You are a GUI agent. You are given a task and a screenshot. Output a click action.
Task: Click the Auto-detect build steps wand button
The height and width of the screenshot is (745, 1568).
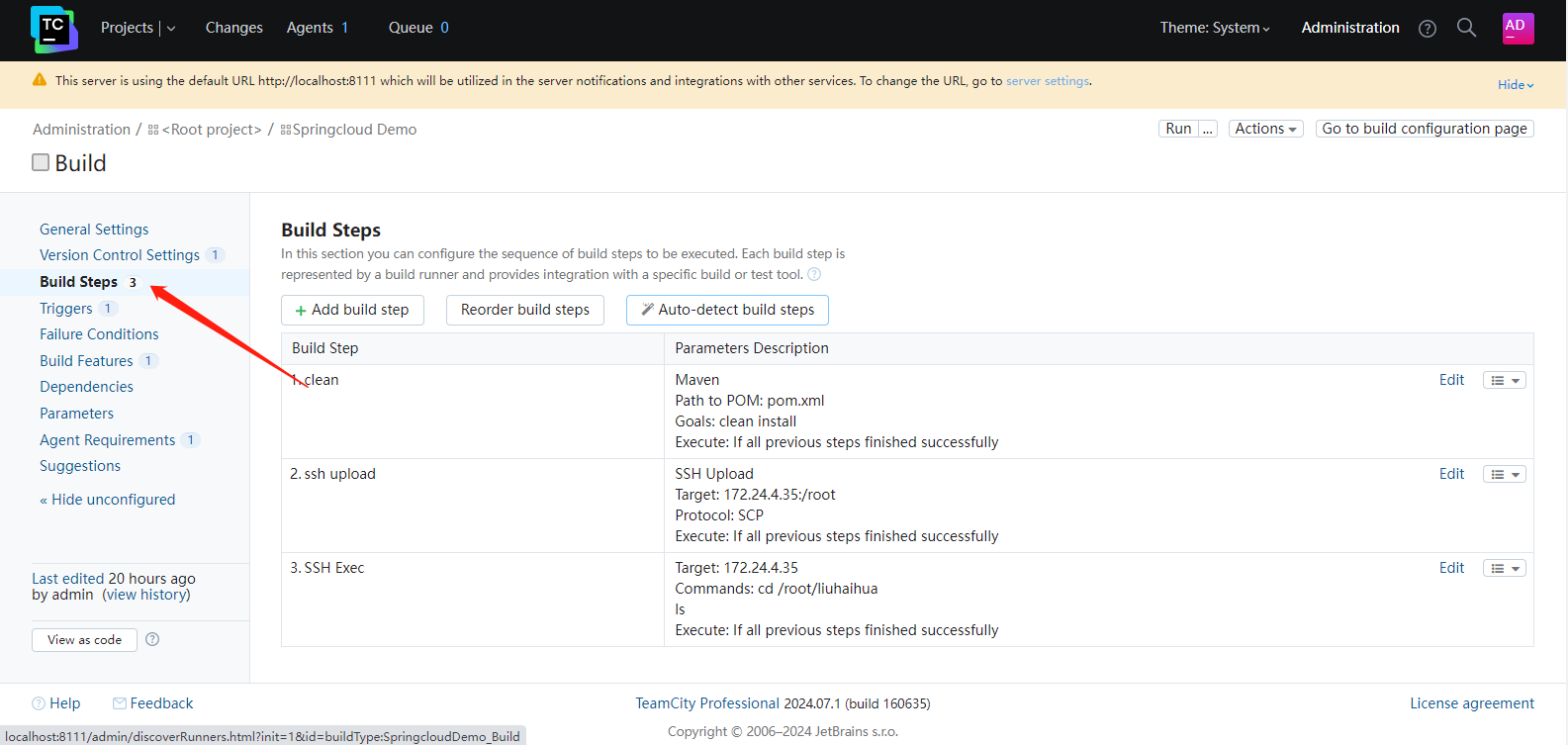[x=727, y=310]
